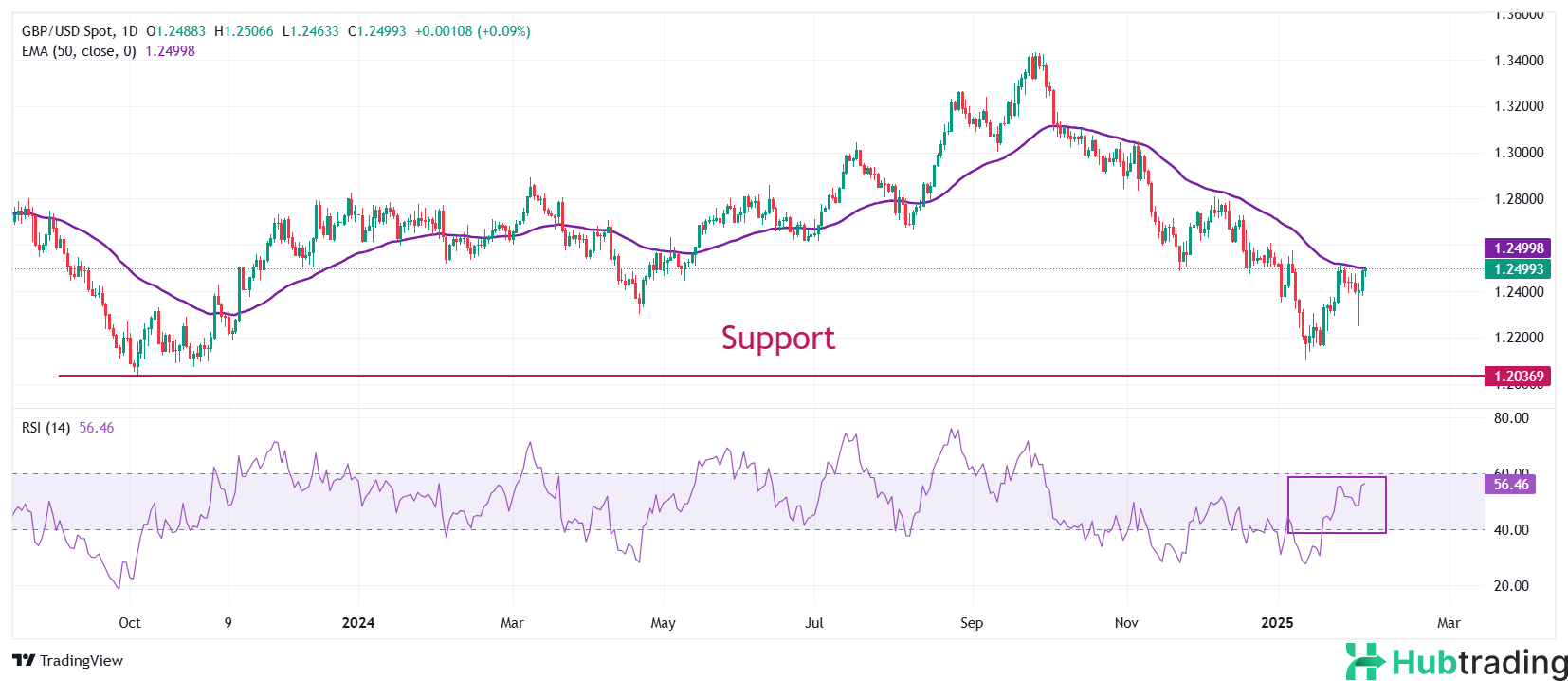Select the purple rectangle on the RSI pane

(x=1337, y=478)
